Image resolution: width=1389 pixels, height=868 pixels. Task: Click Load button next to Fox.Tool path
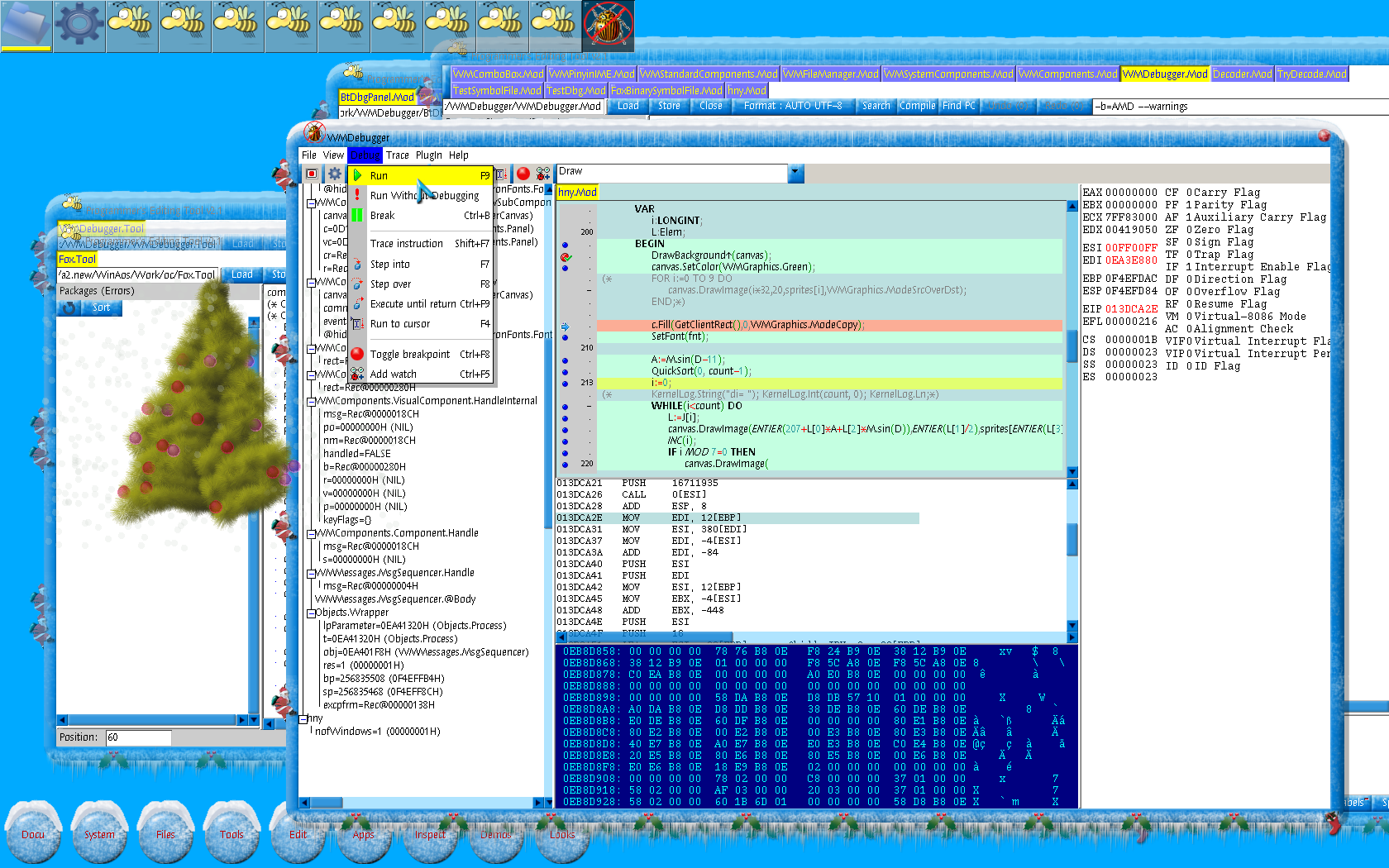(242, 274)
